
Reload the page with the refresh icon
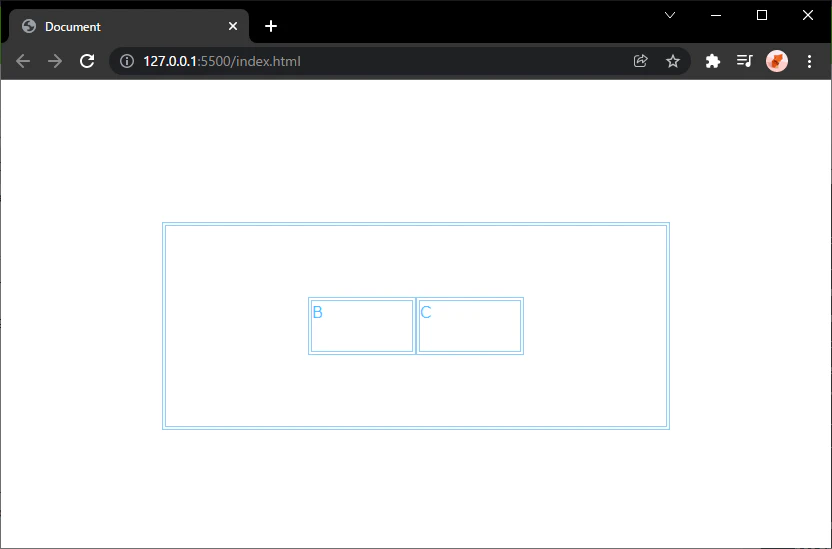(x=87, y=61)
